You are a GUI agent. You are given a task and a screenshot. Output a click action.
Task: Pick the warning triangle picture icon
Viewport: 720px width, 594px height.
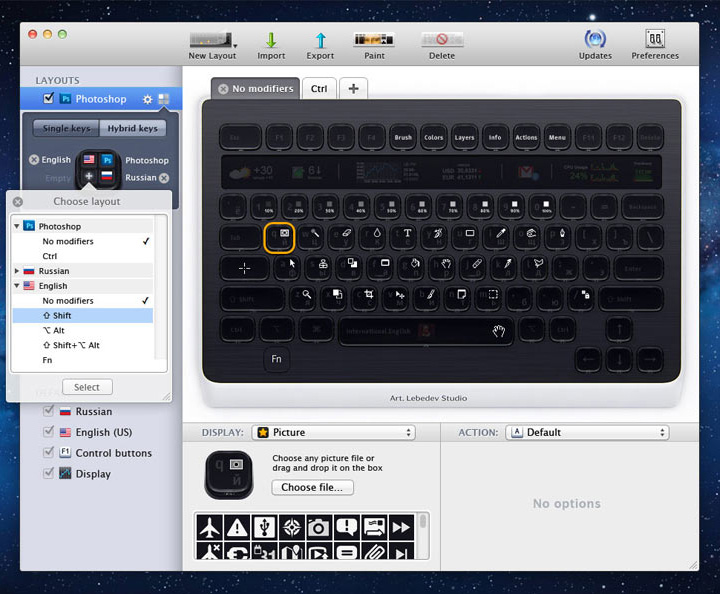(237, 527)
